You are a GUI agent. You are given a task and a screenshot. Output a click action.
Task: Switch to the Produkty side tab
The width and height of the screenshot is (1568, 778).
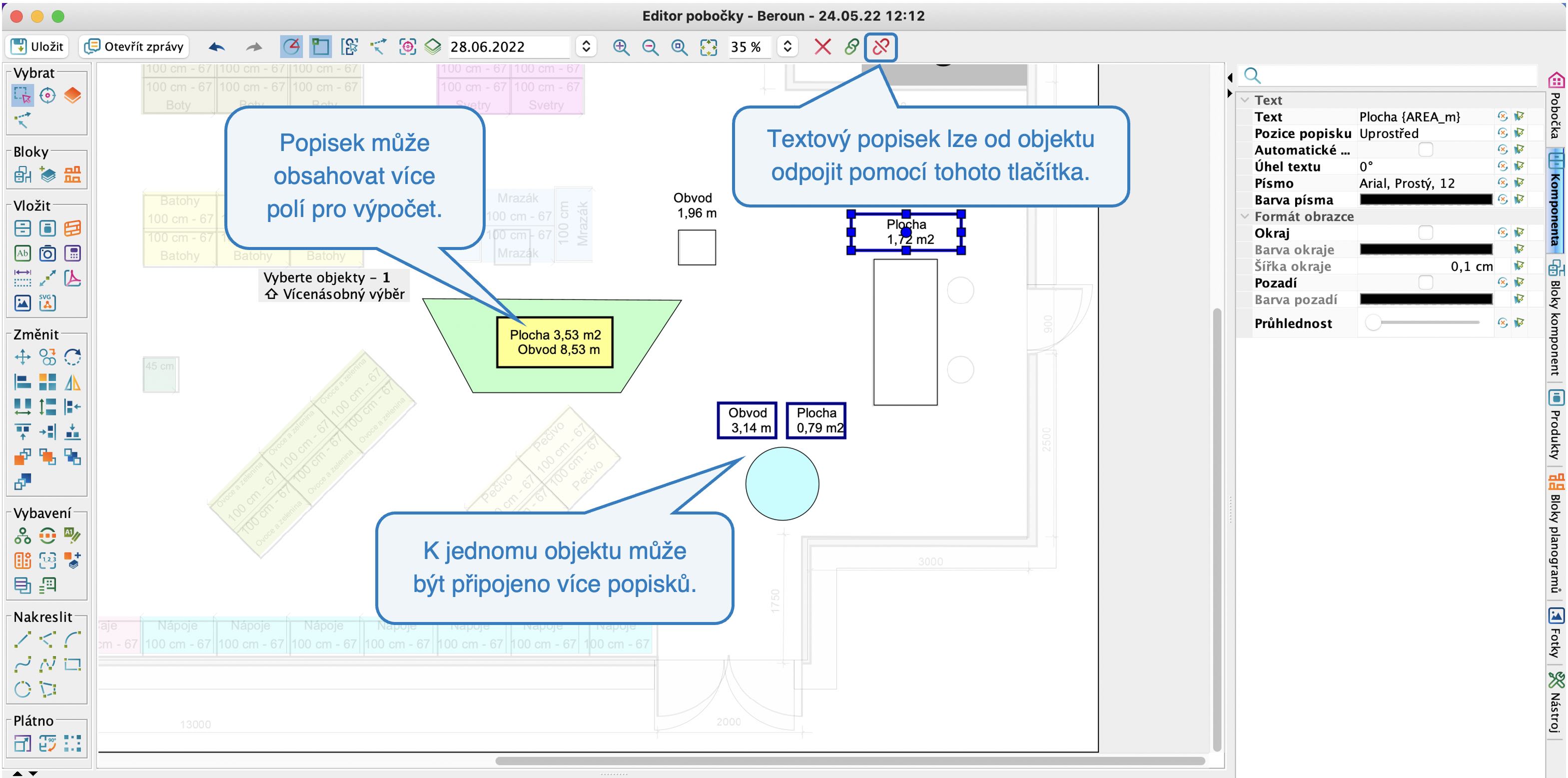click(x=1556, y=424)
